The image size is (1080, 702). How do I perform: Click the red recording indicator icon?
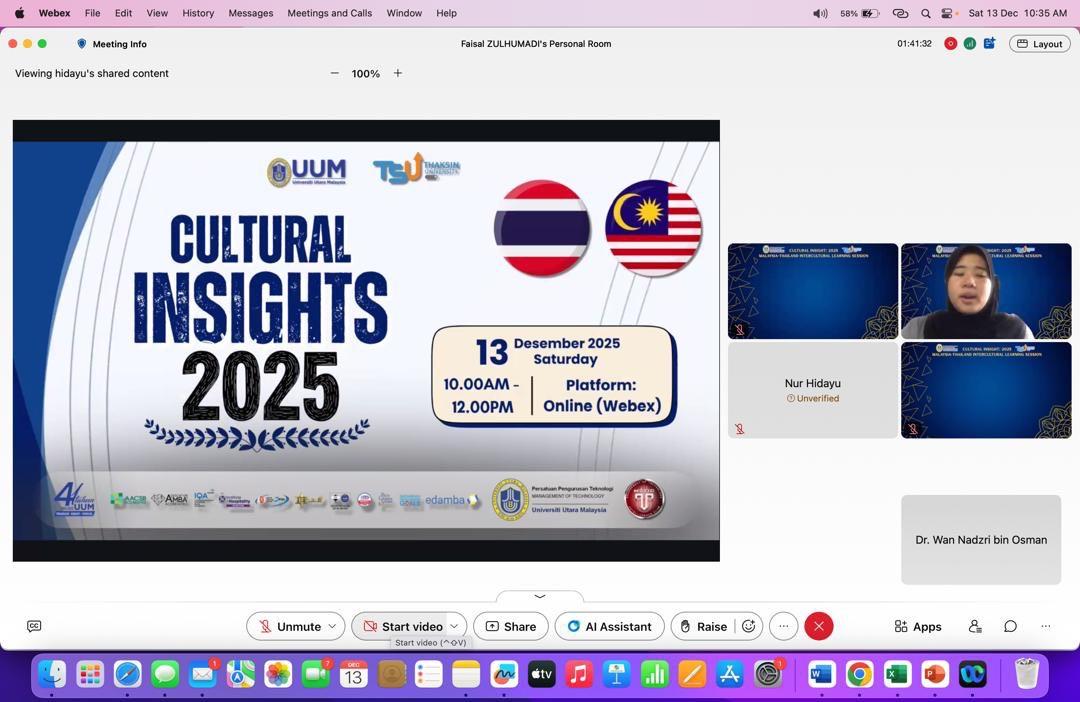click(x=950, y=44)
